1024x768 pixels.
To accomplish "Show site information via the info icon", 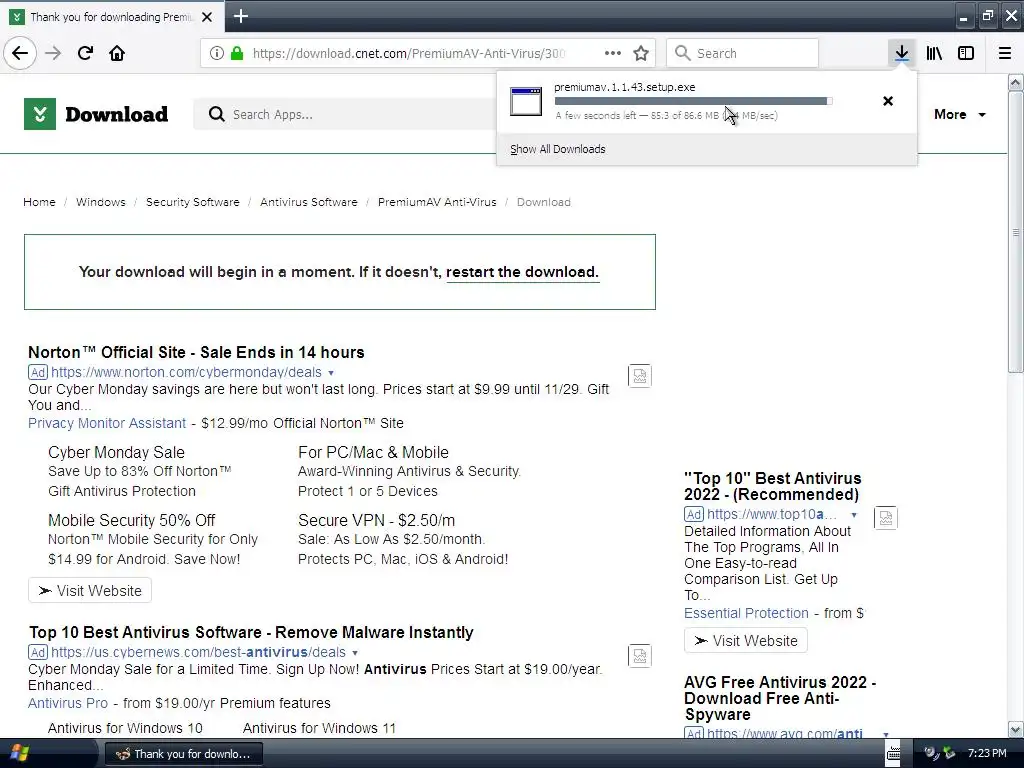I will pos(217,53).
